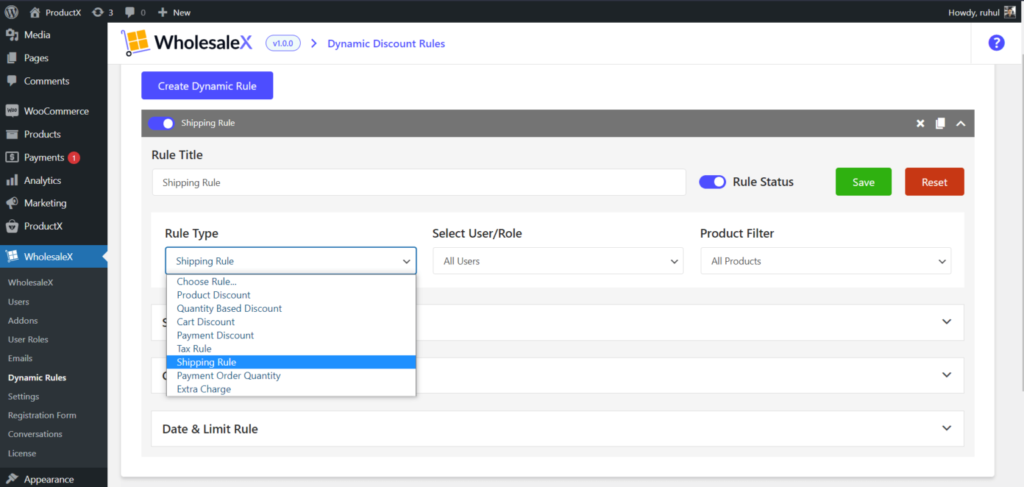The image size is (1024, 487).
Task: Open the Users submenu item
Action: point(18,302)
